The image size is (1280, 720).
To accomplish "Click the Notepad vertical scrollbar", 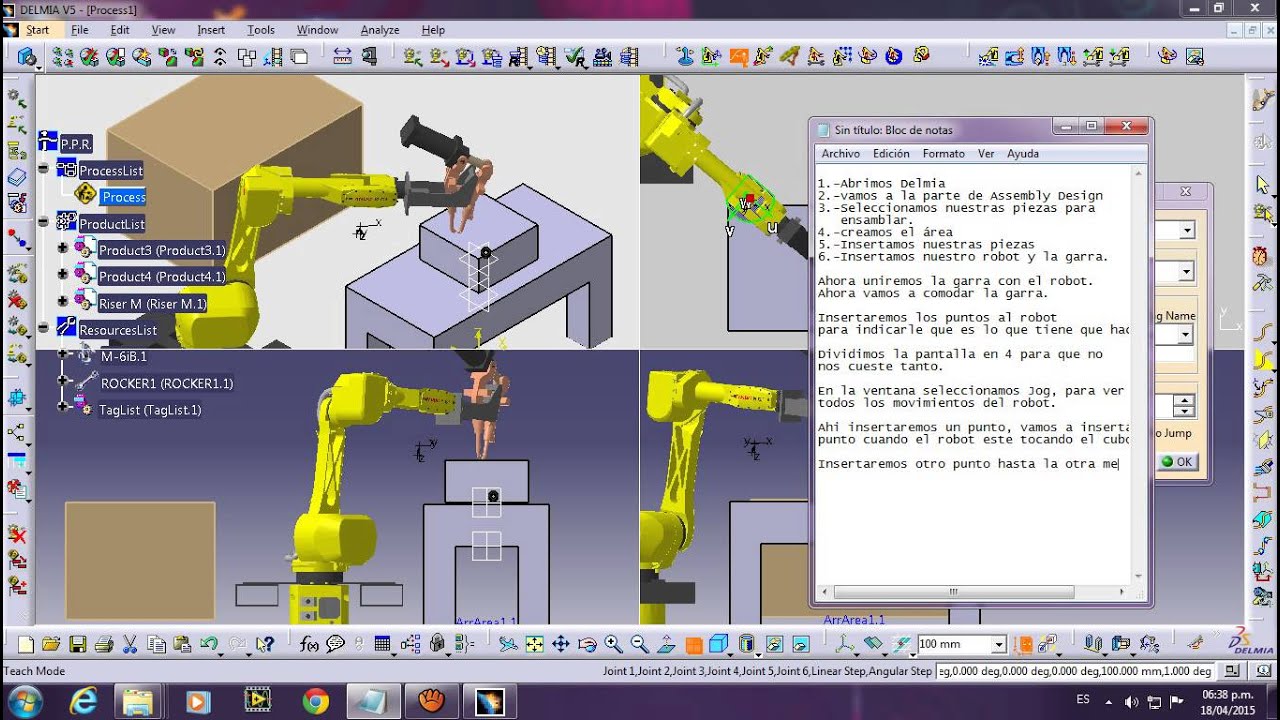I will [x=1140, y=375].
